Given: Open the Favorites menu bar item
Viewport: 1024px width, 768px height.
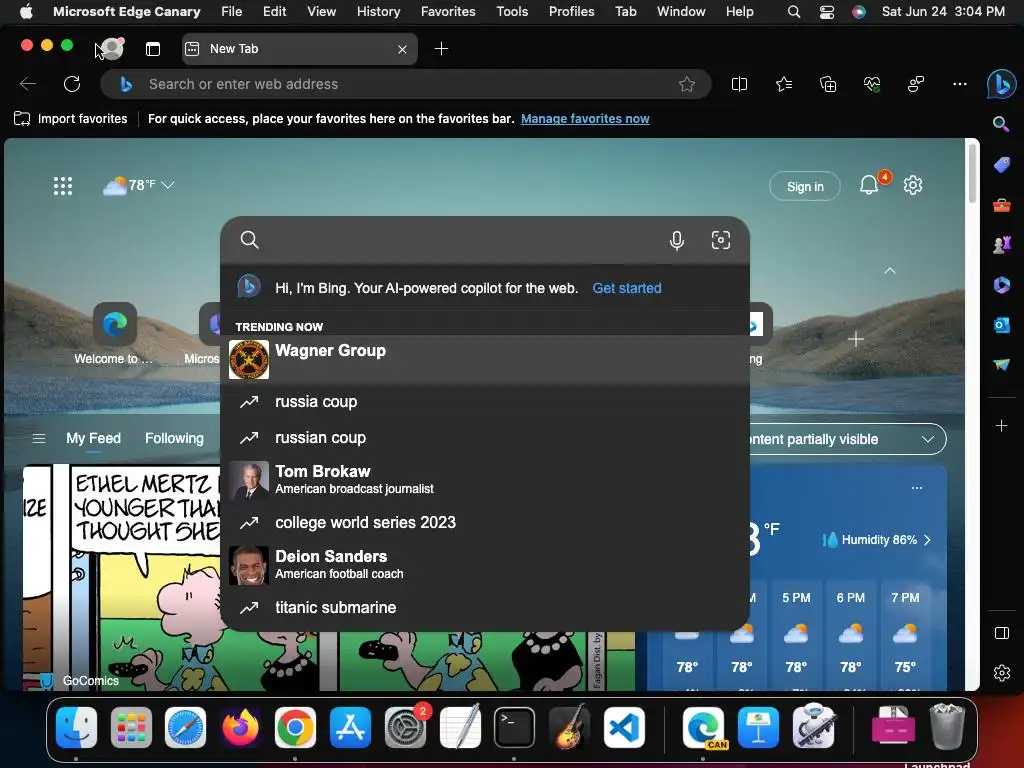Looking at the screenshot, I should pyautogui.click(x=448, y=11).
